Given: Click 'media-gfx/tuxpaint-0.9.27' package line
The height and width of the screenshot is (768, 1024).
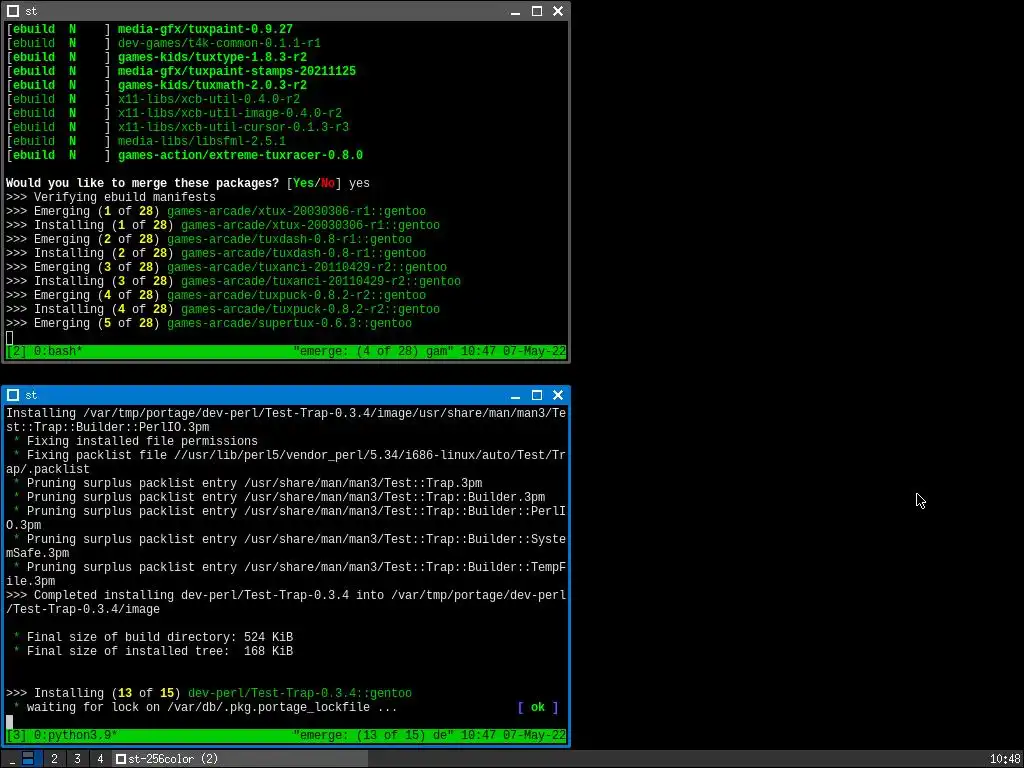Looking at the screenshot, I should coord(205,29).
